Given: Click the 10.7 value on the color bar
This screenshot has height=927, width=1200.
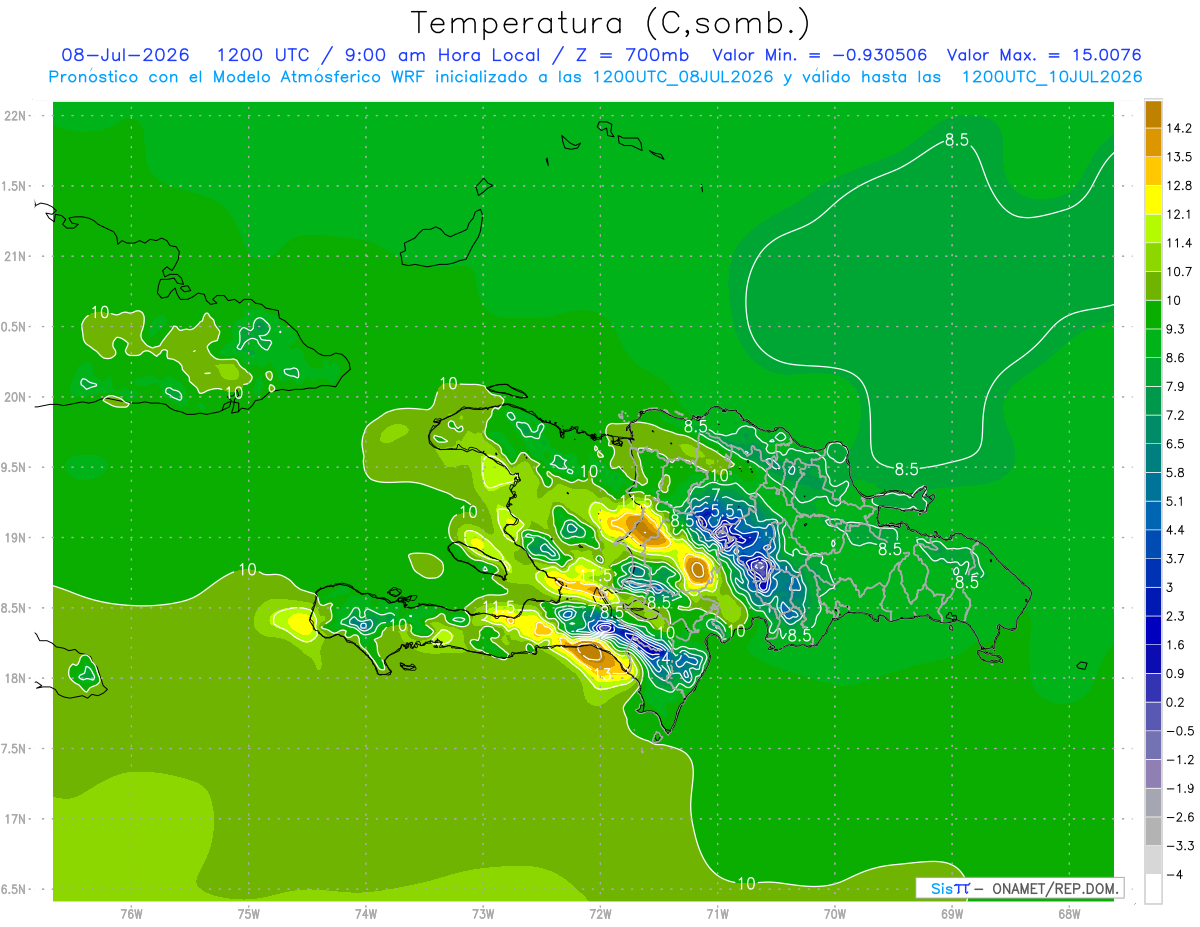Looking at the screenshot, I should pos(1179,272).
